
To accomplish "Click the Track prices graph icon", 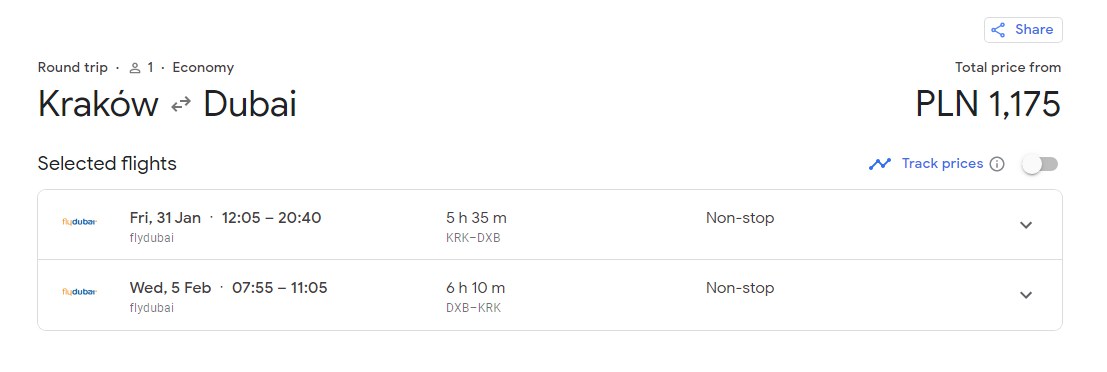I will (x=880, y=164).
